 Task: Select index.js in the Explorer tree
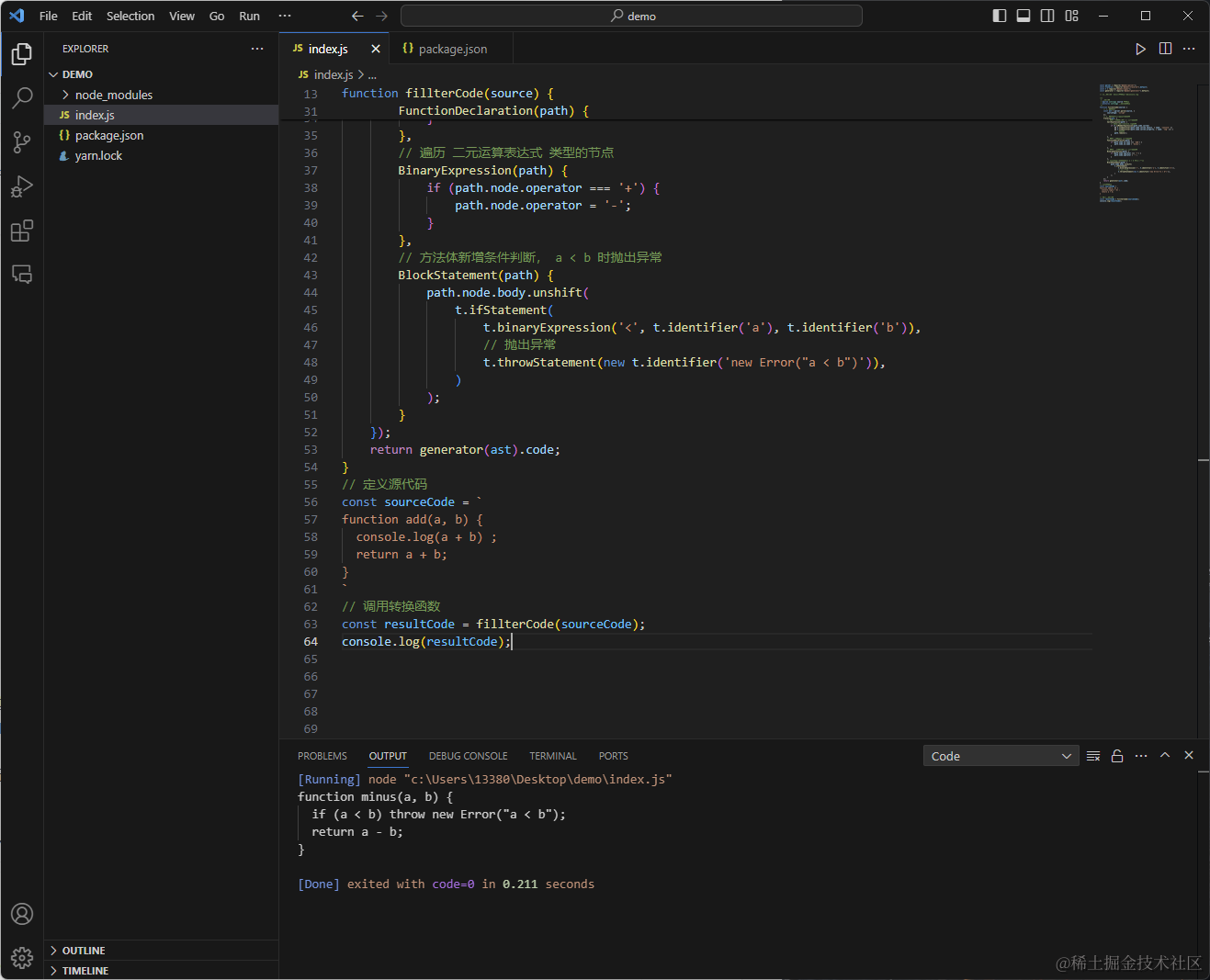click(161, 115)
